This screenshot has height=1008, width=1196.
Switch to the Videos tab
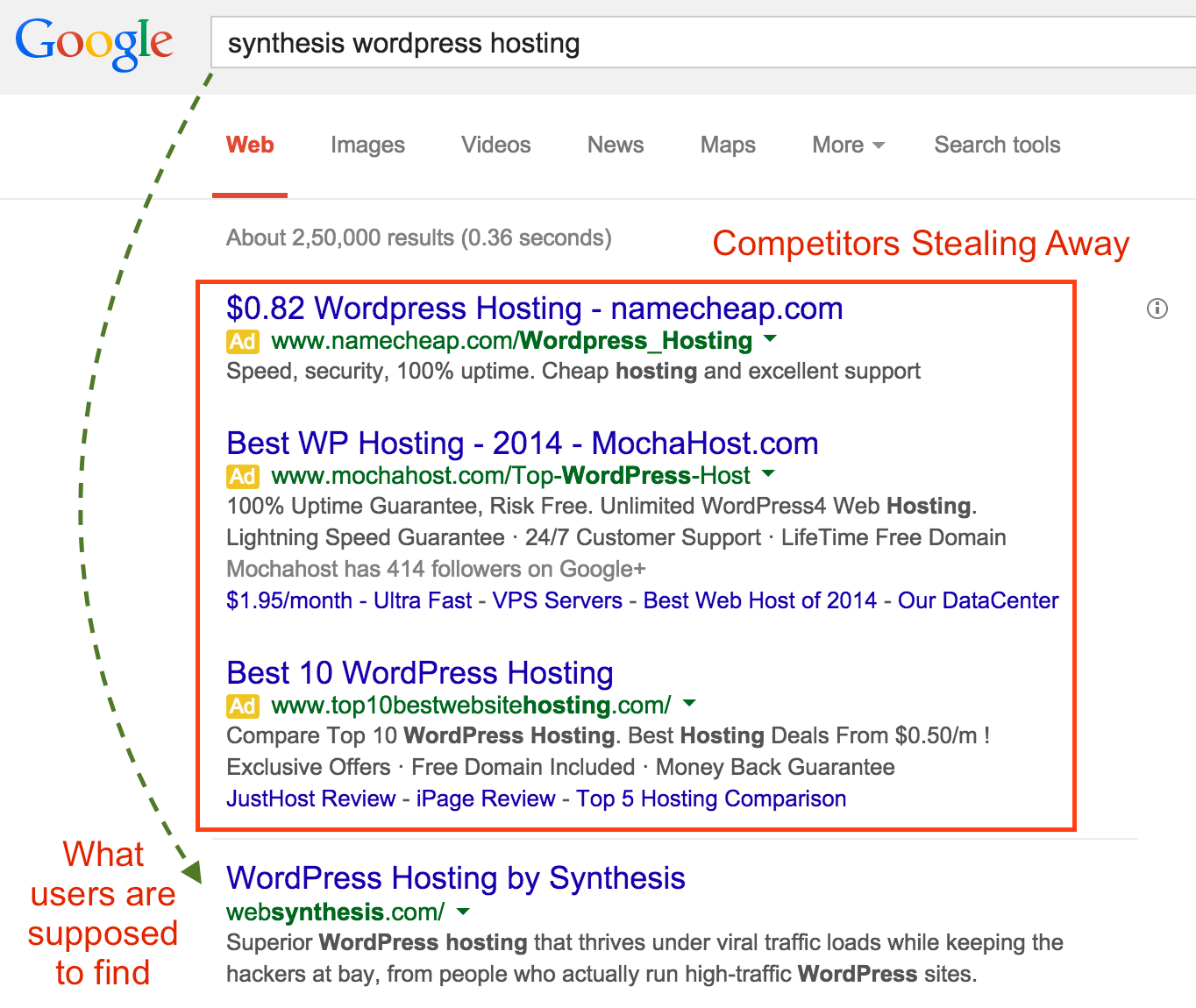[x=495, y=145]
